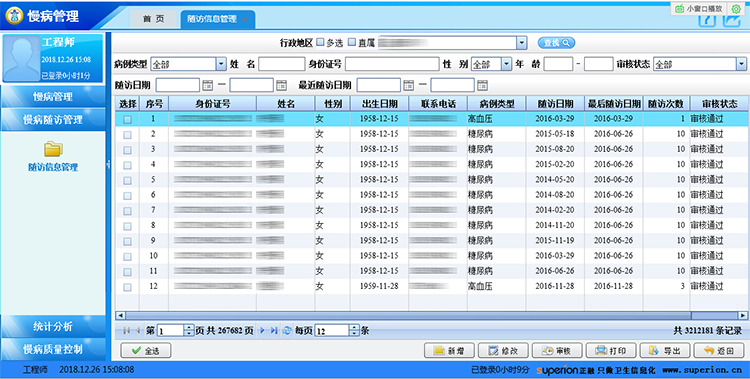Go to the previous page

[x=138, y=330]
